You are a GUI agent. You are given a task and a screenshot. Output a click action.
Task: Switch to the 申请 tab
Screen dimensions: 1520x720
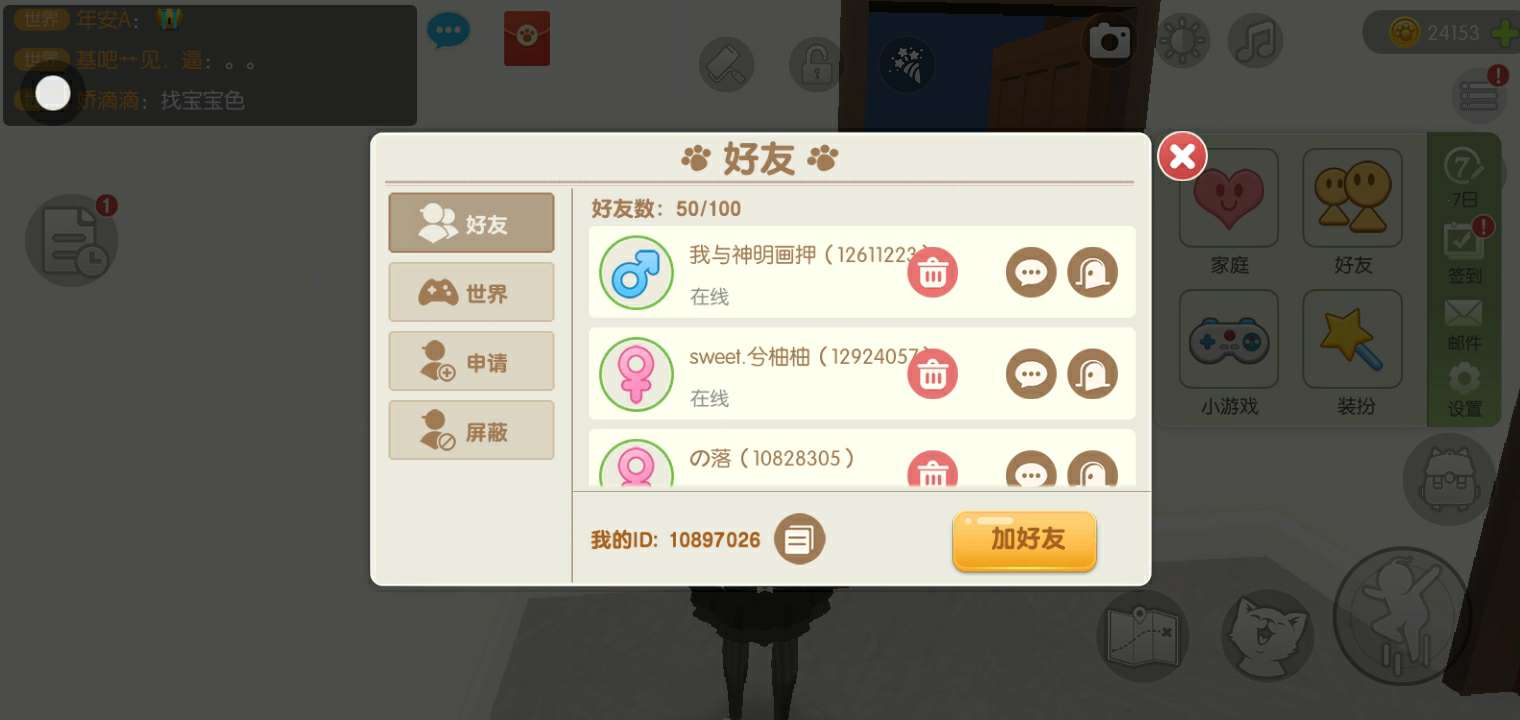(x=471, y=361)
